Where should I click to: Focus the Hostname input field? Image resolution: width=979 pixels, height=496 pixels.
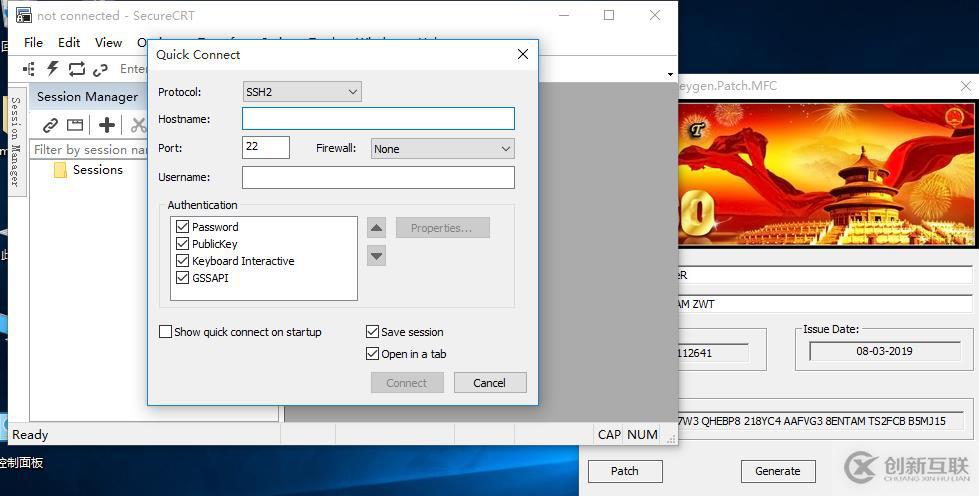coord(378,119)
